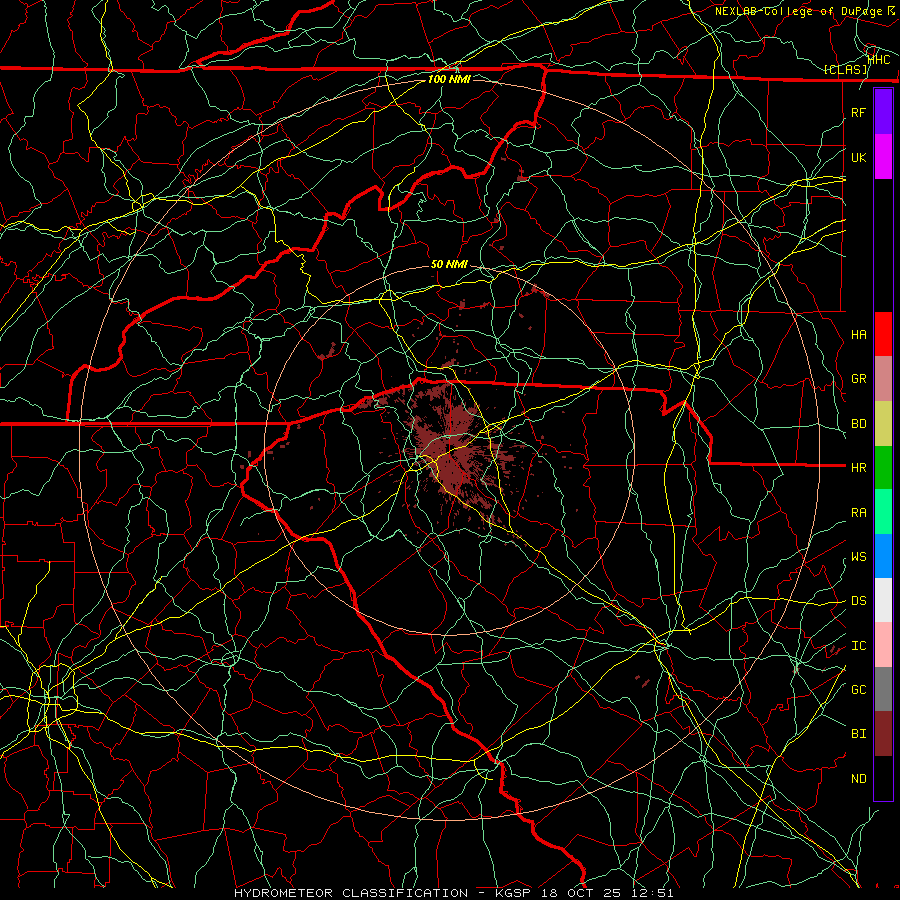Click the 100 NMI range ring label
The image size is (900, 900).
(x=449, y=79)
